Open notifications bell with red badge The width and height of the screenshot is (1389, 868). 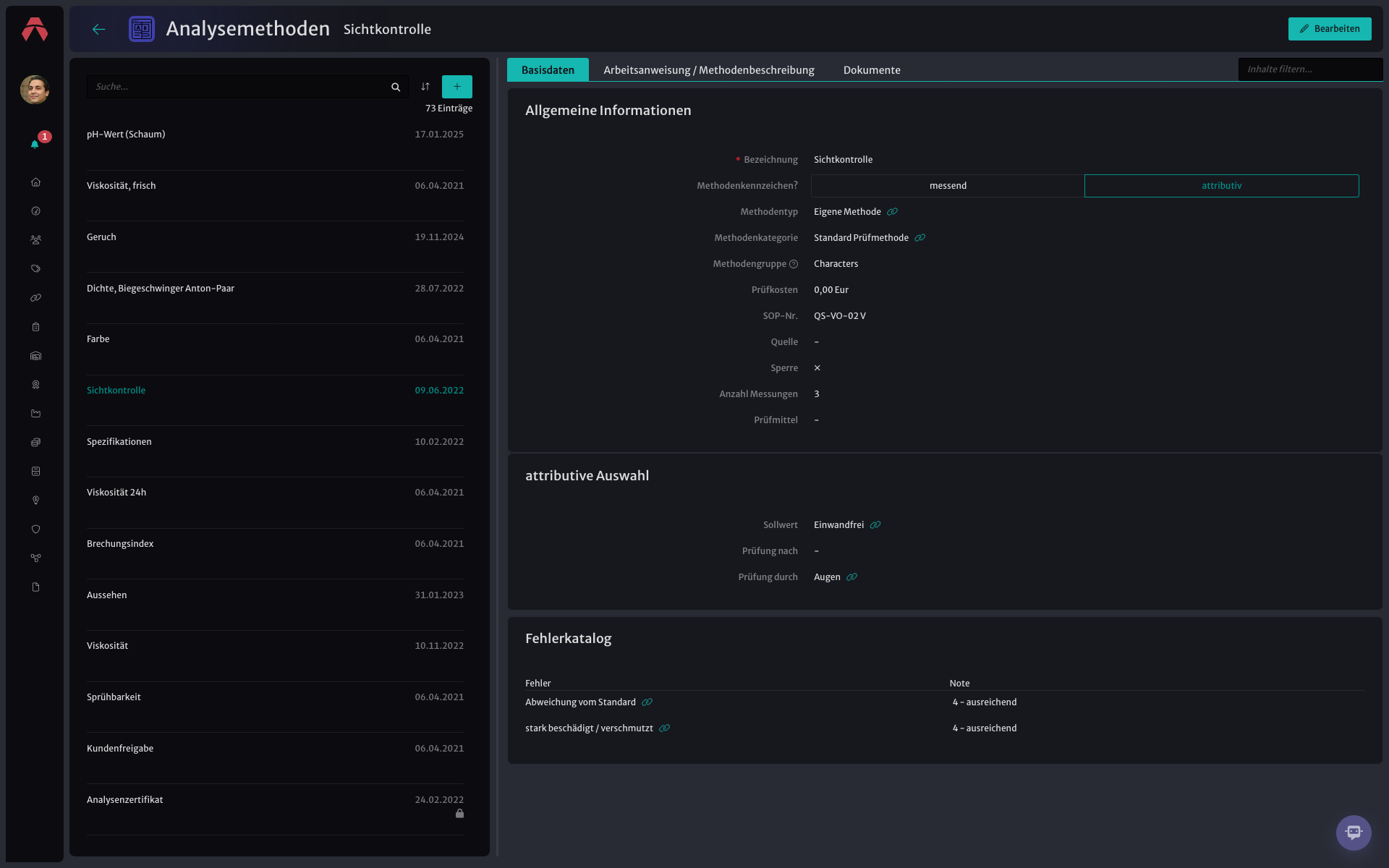tap(36, 142)
